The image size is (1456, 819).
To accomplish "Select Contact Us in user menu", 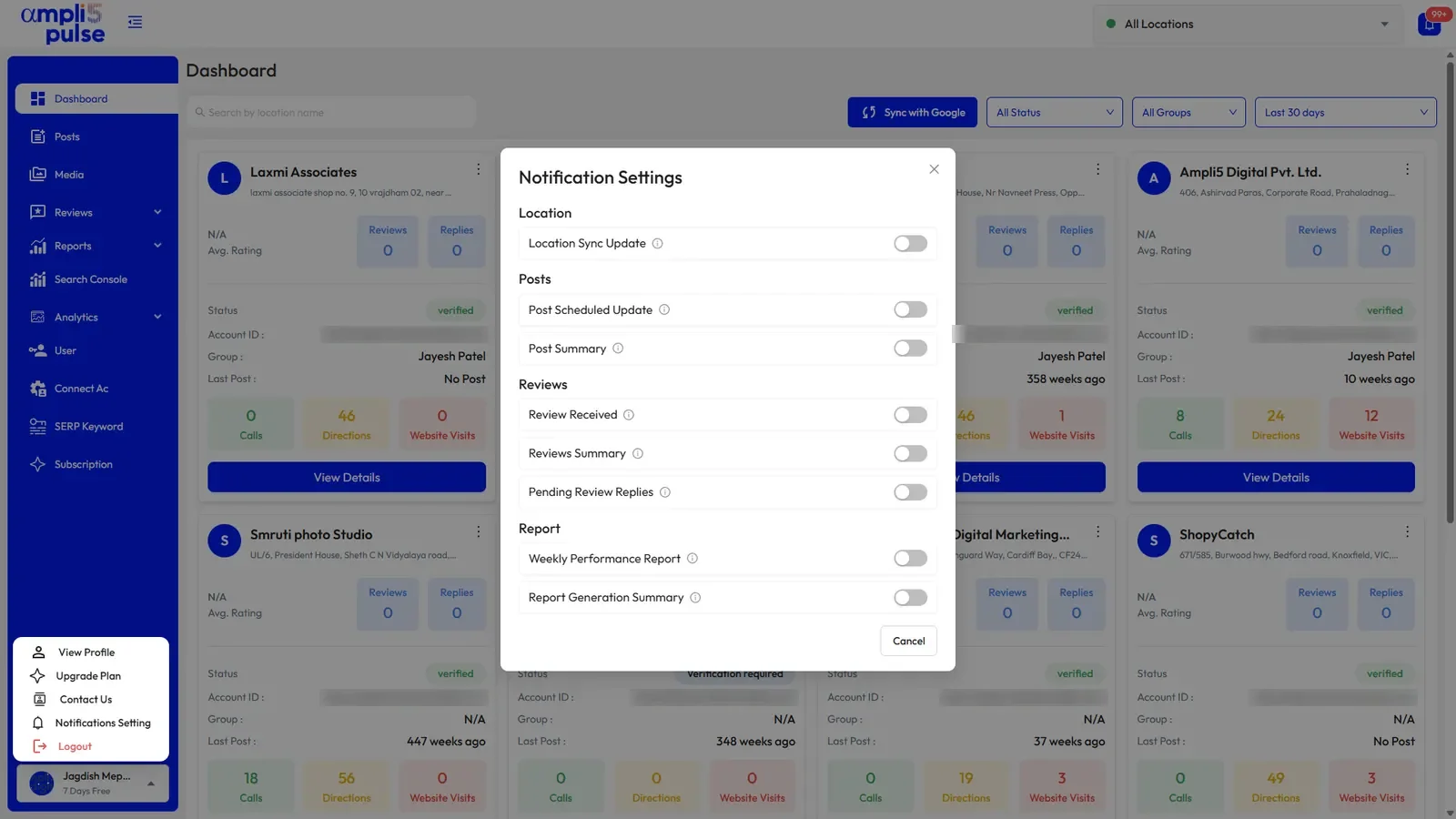I will 86,700.
